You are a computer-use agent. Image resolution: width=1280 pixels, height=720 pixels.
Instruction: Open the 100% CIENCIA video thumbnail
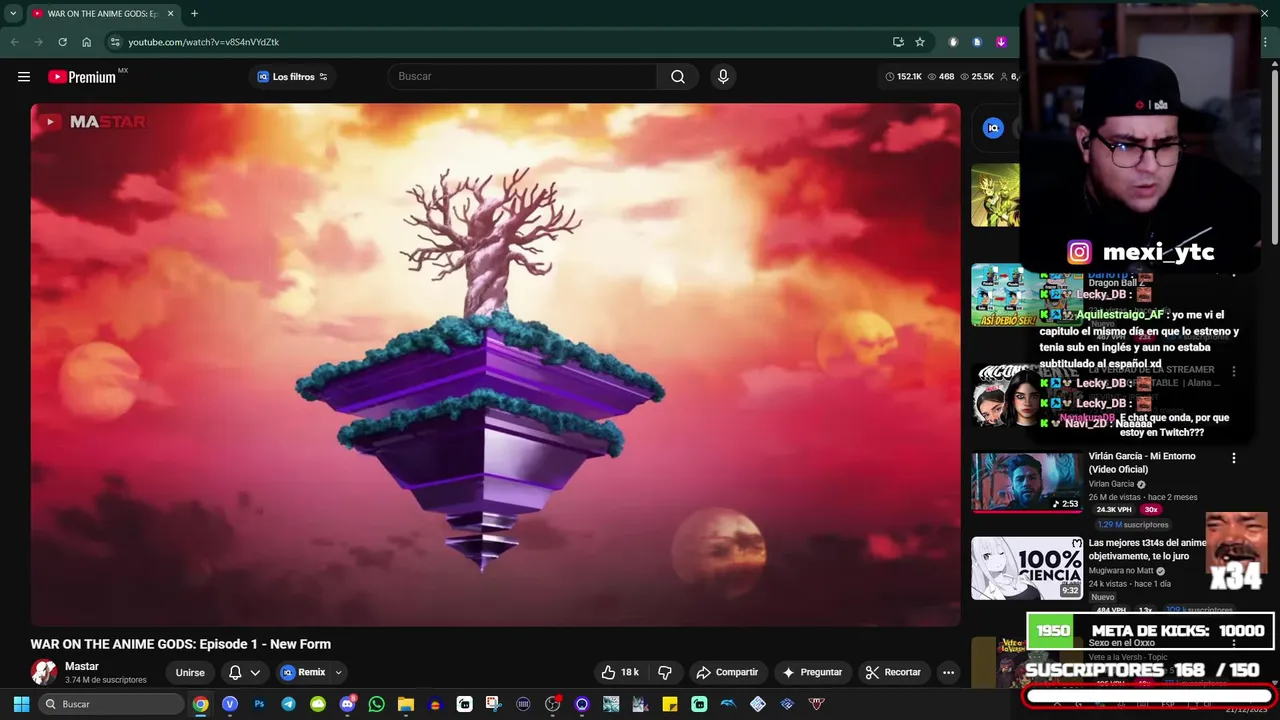pyautogui.click(x=1026, y=568)
